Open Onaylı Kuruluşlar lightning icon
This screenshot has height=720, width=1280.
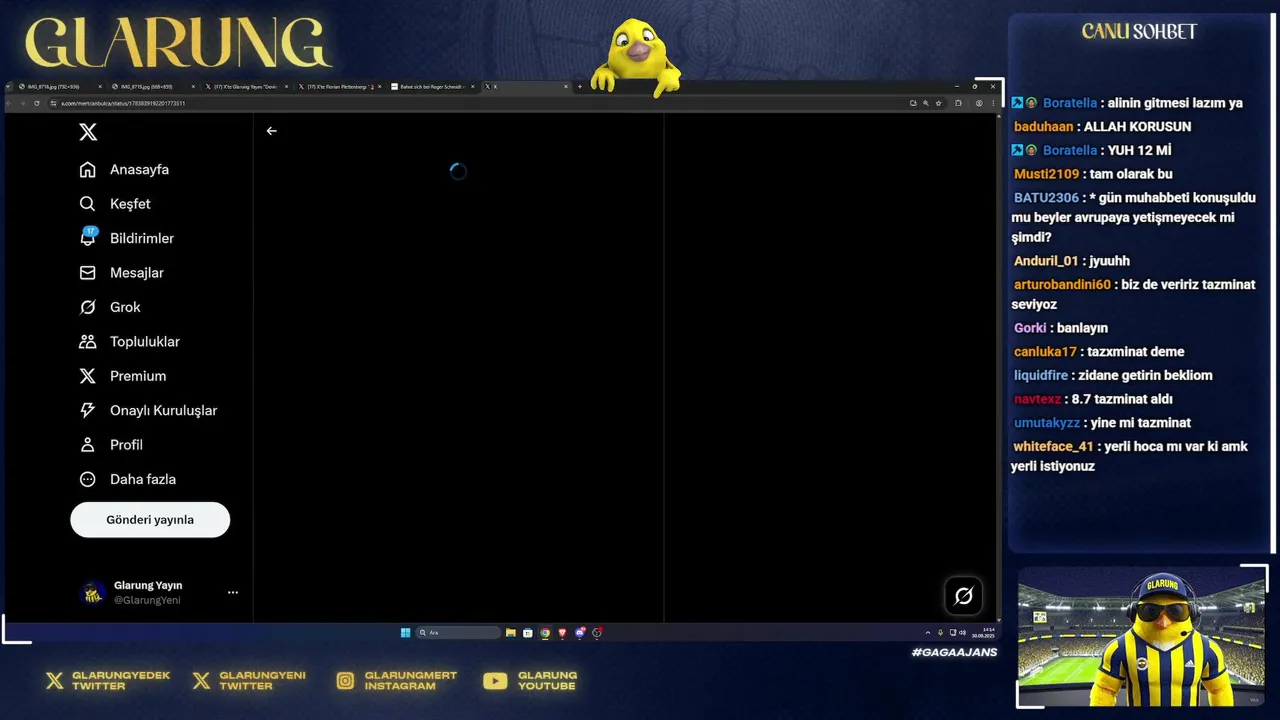88,410
